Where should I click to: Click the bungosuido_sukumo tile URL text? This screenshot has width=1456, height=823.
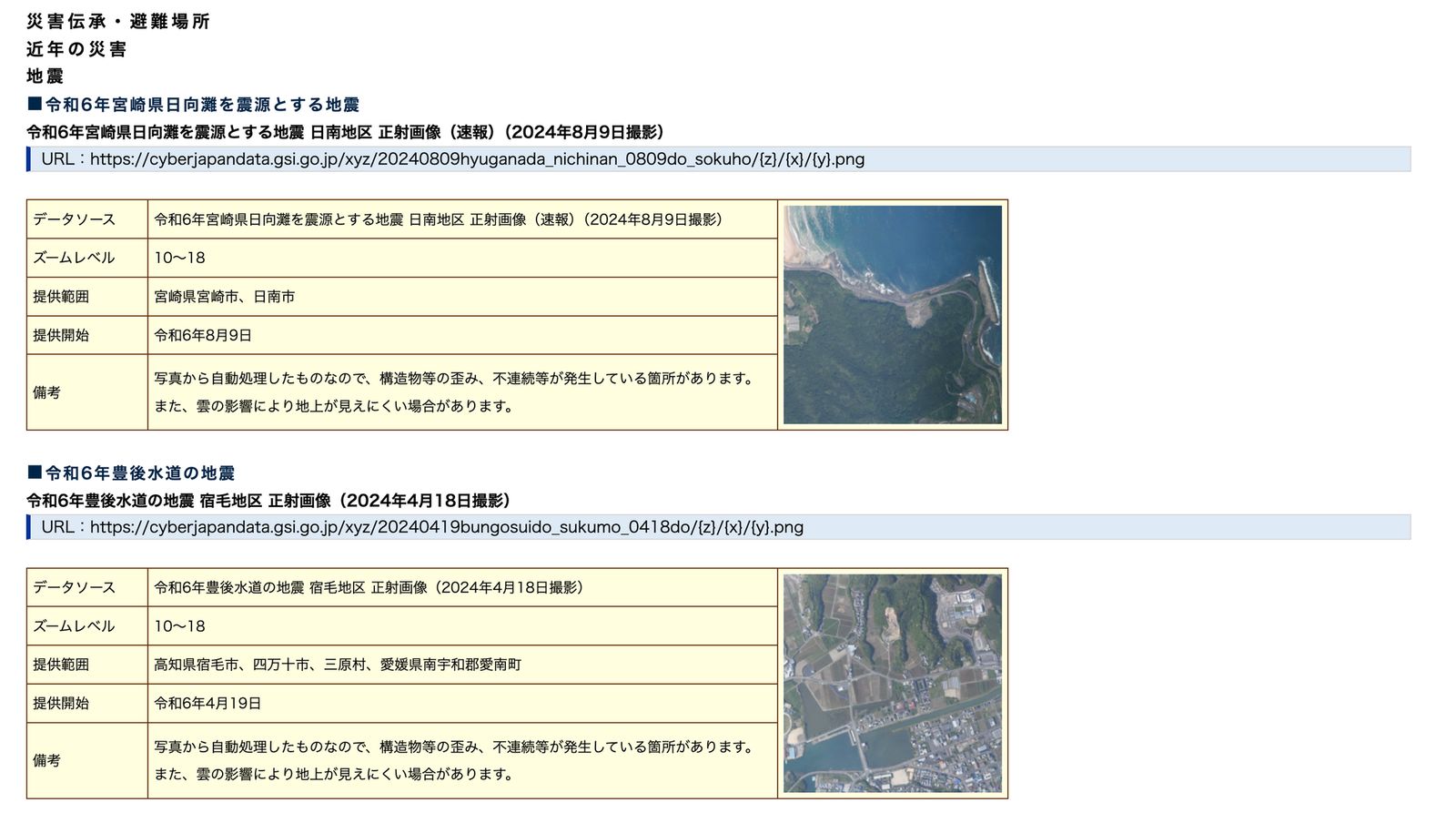click(x=447, y=527)
